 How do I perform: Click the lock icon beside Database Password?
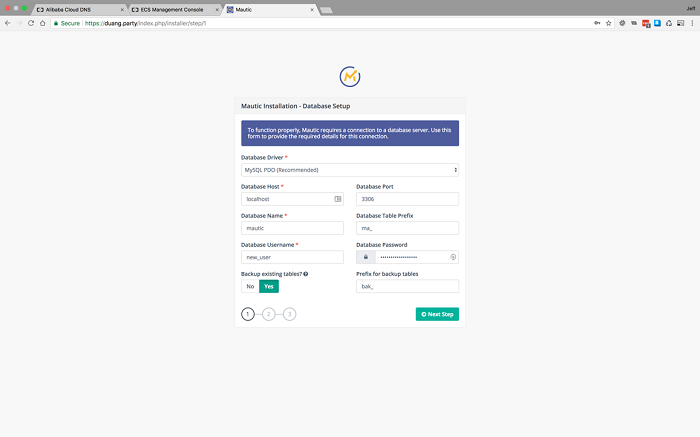(366, 257)
